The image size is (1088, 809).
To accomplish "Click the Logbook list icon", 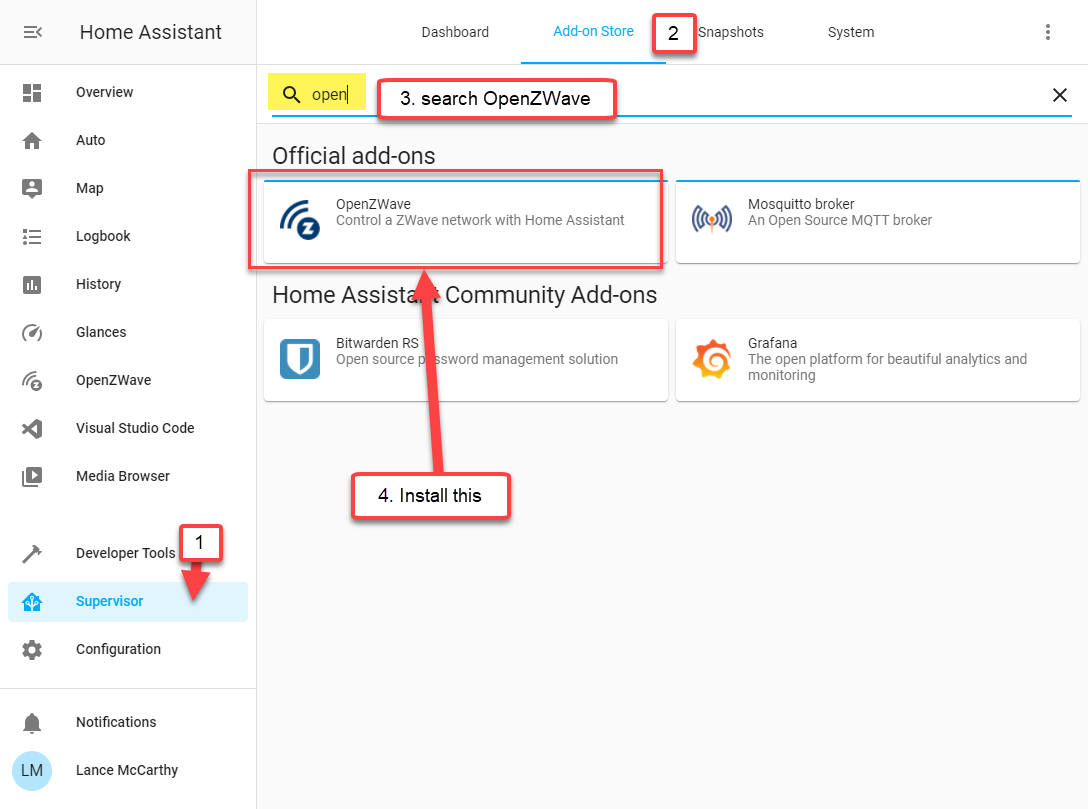I will [x=32, y=237].
